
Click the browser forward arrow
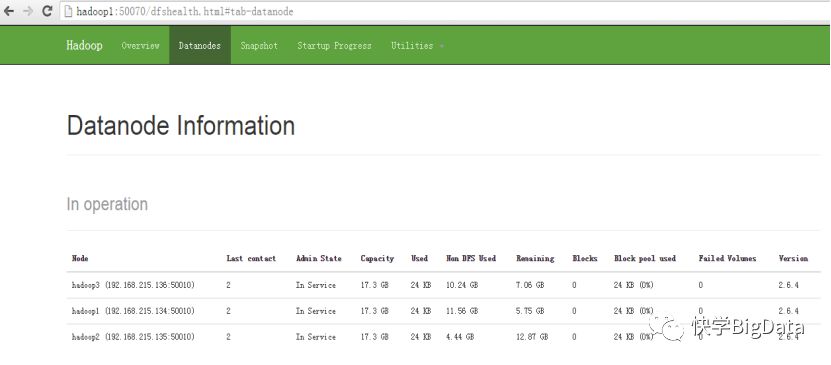pos(28,11)
